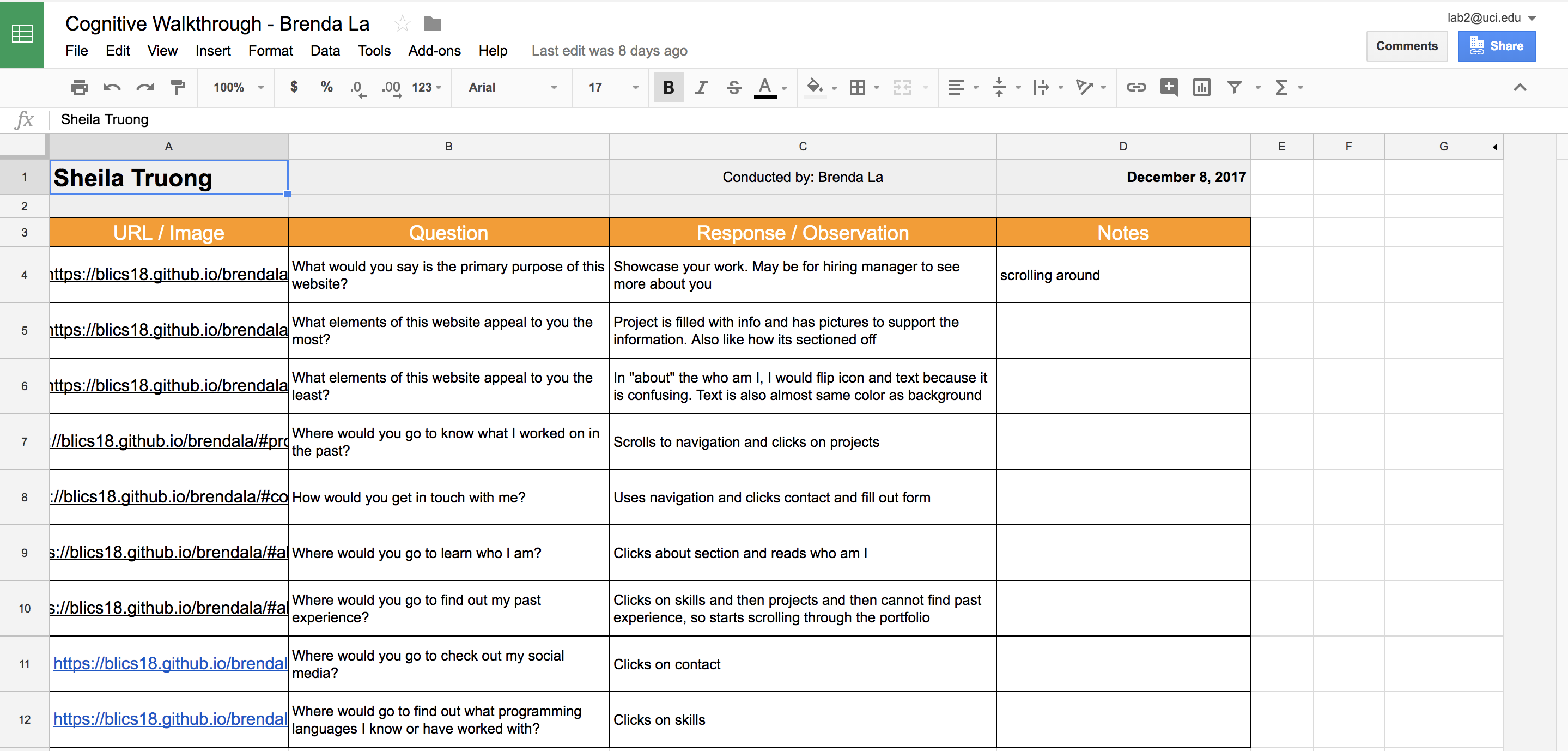Click the Paint format icon

tap(178, 88)
